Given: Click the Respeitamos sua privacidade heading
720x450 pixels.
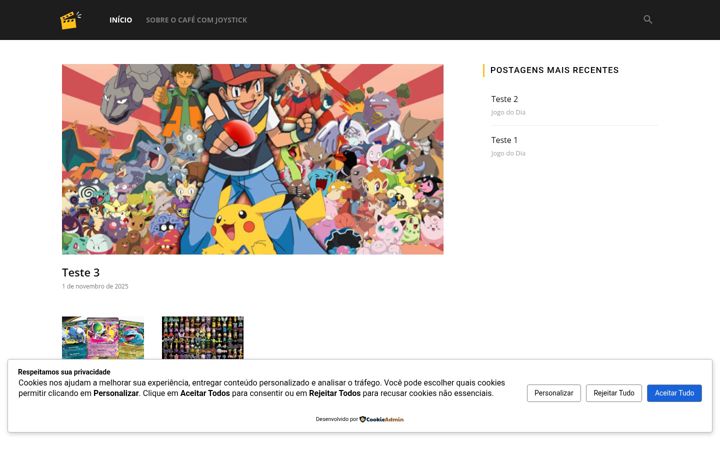Looking at the screenshot, I should click(x=64, y=372).
